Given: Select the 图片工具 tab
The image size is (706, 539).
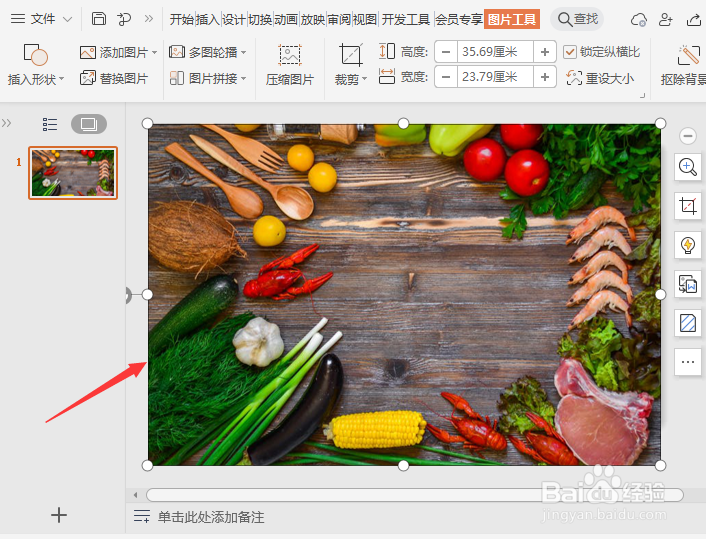Looking at the screenshot, I should coord(512,19).
